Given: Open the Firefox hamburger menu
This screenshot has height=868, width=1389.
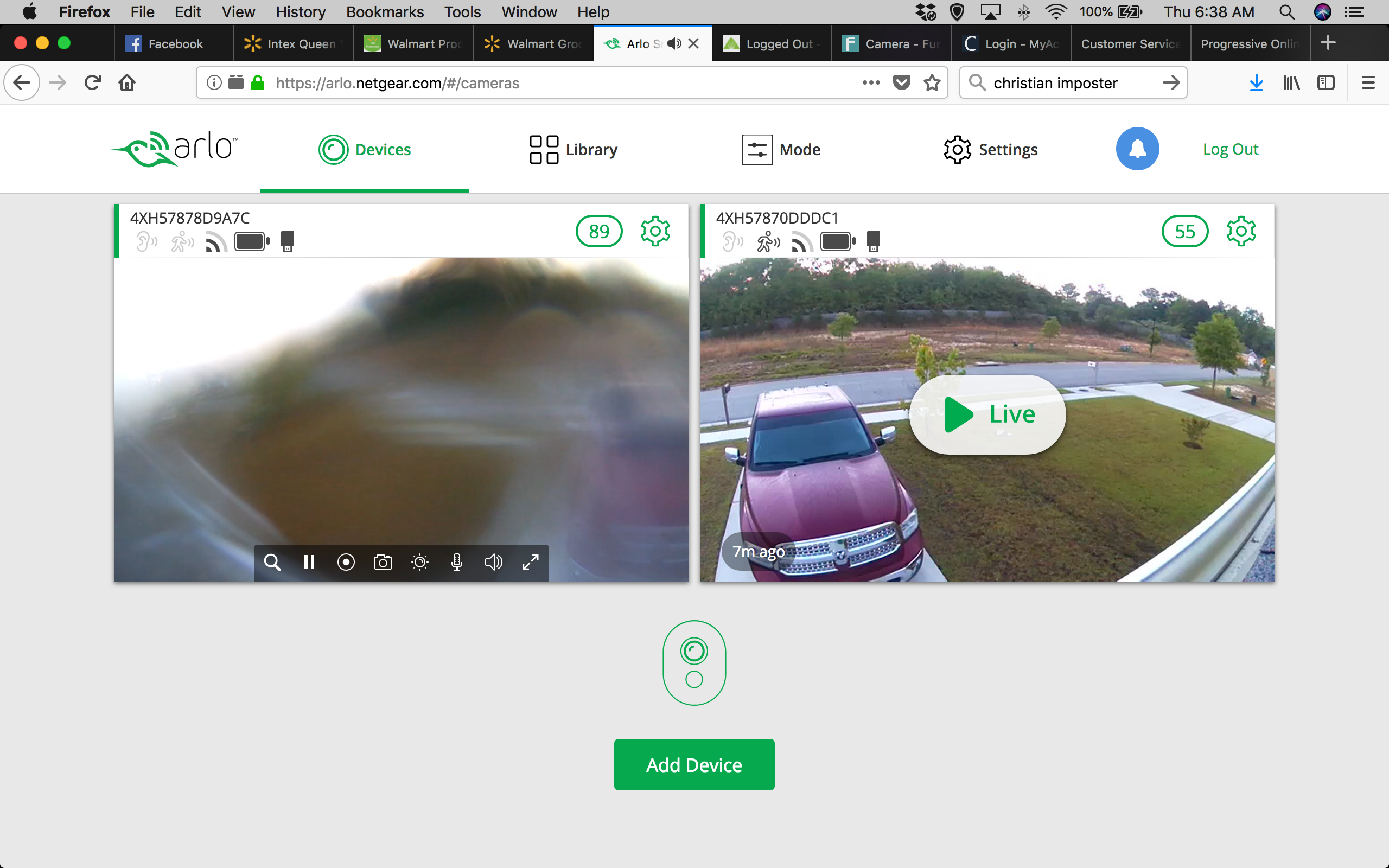Looking at the screenshot, I should click(1368, 82).
